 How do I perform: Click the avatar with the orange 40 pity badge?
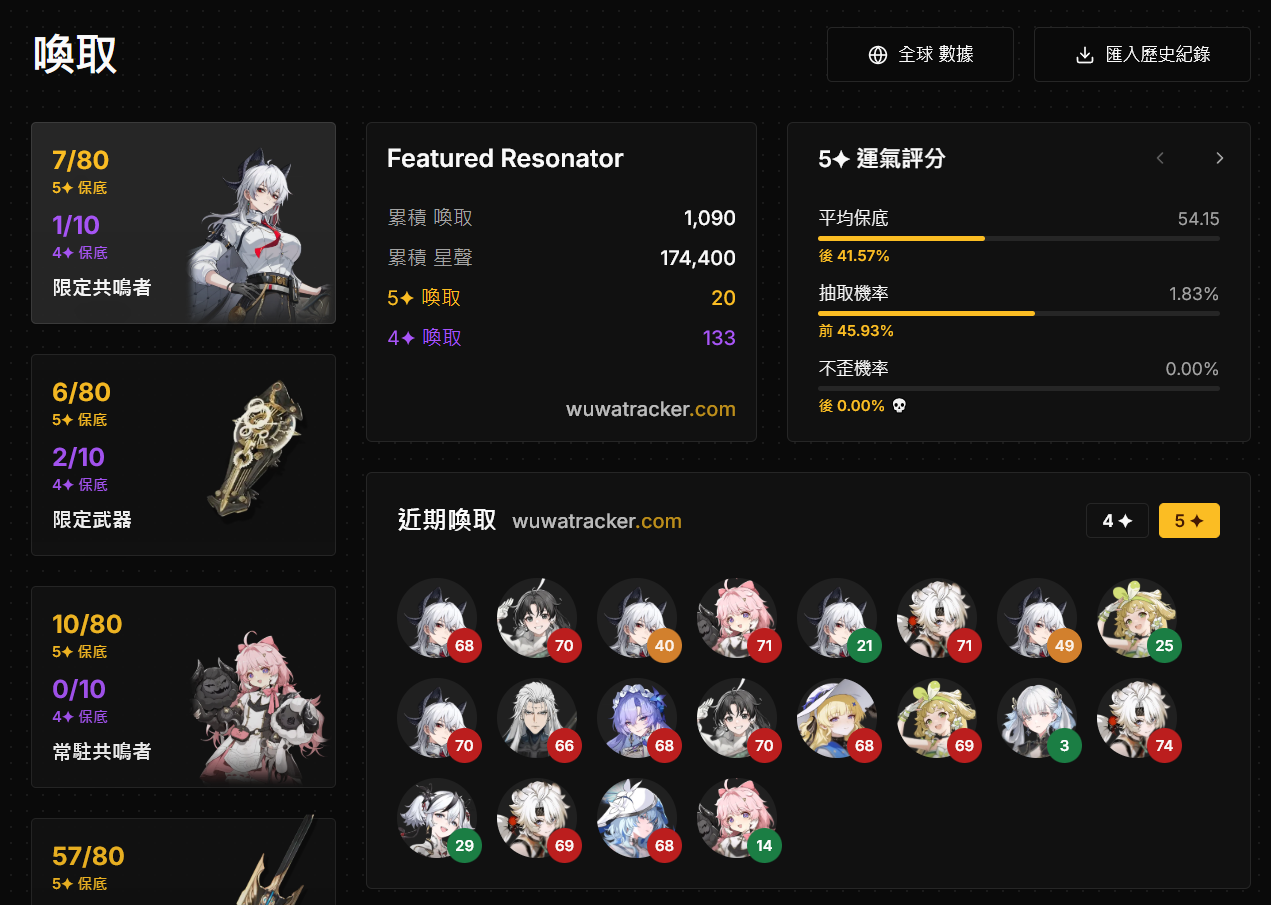(637, 618)
